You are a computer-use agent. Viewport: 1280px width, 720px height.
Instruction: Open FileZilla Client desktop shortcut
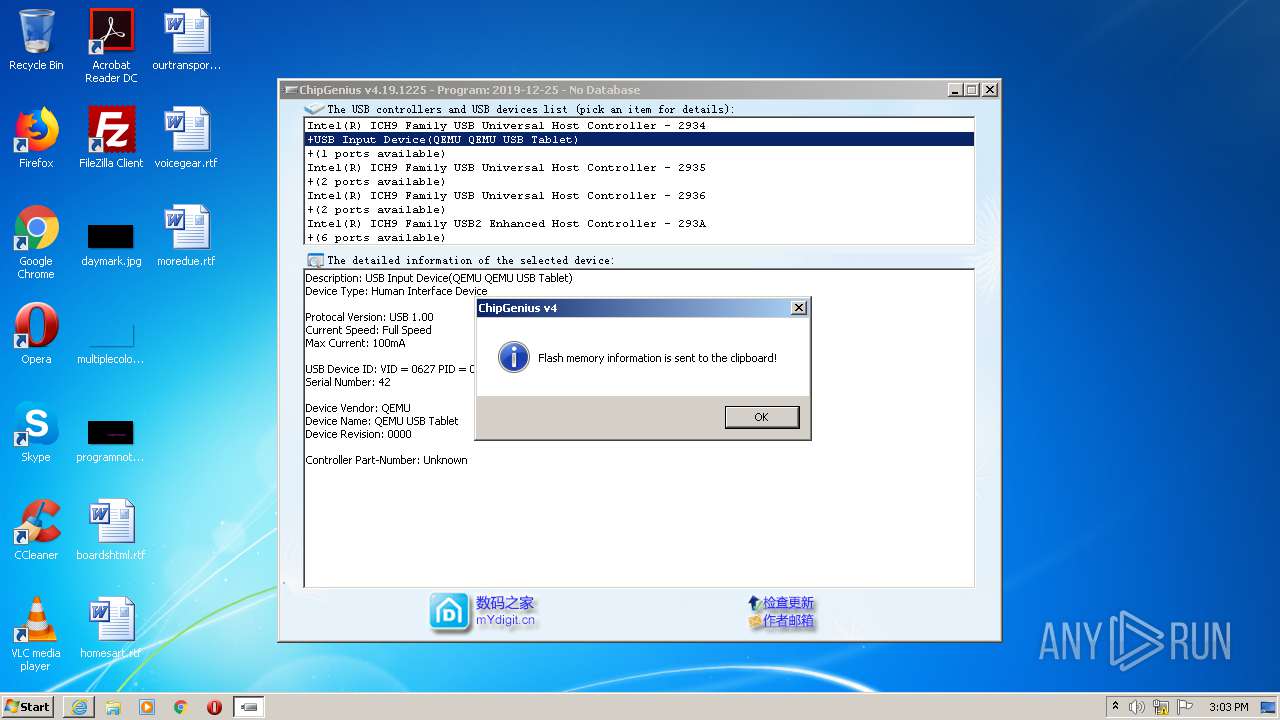point(111,138)
